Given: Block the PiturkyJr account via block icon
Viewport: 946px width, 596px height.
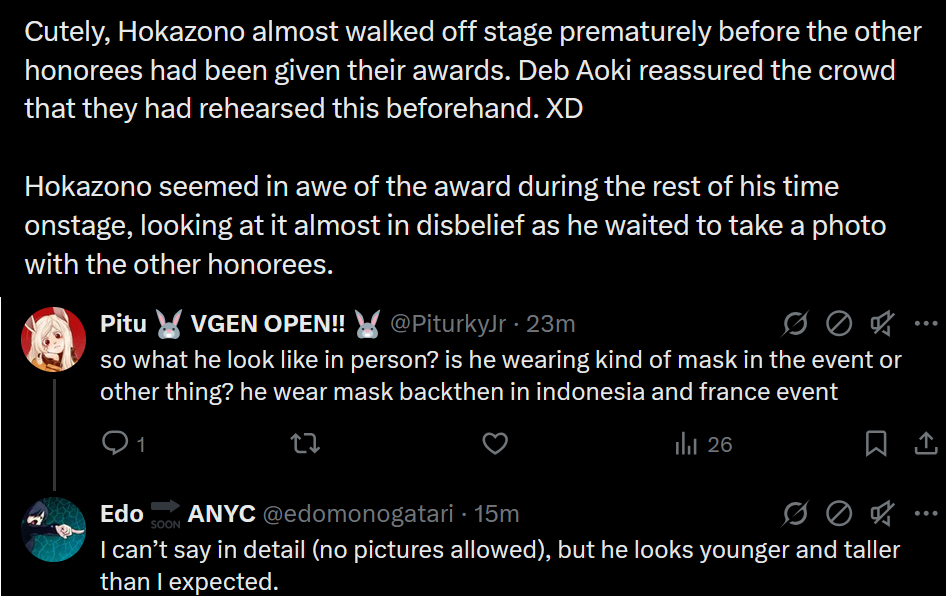Looking at the screenshot, I should click(x=839, y=323).
